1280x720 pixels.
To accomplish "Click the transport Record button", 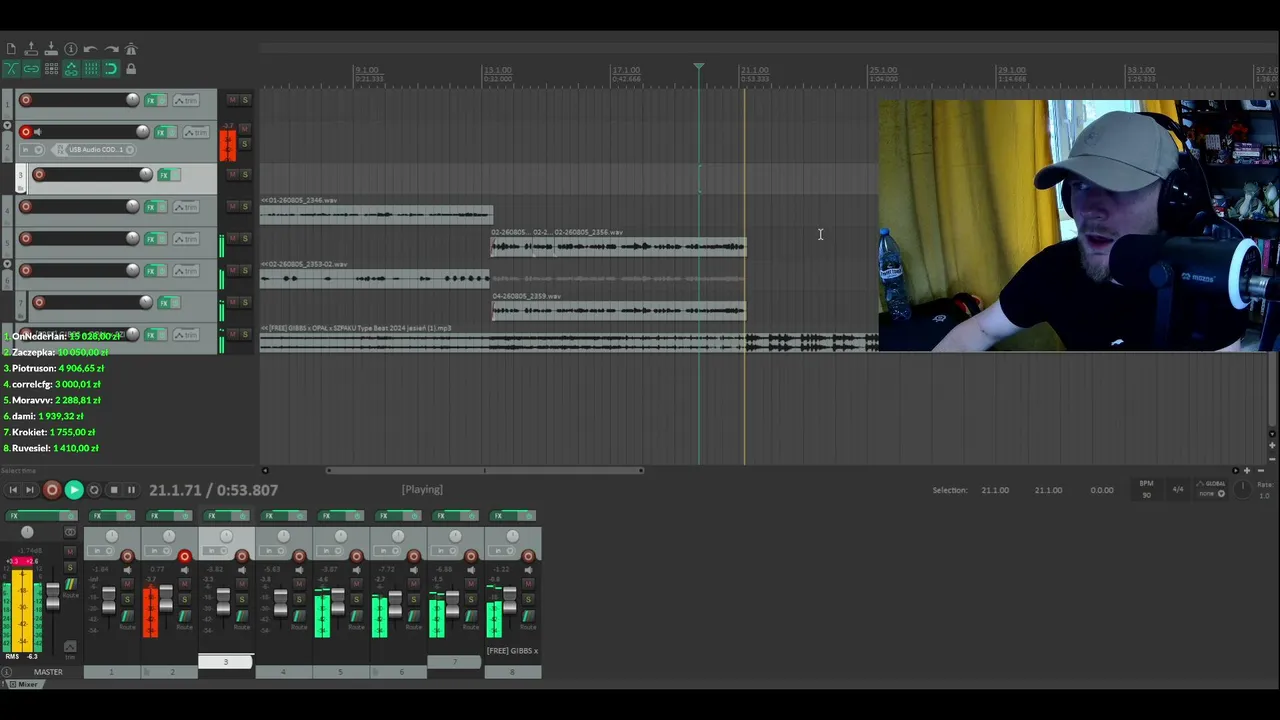I will pos(52,490).
